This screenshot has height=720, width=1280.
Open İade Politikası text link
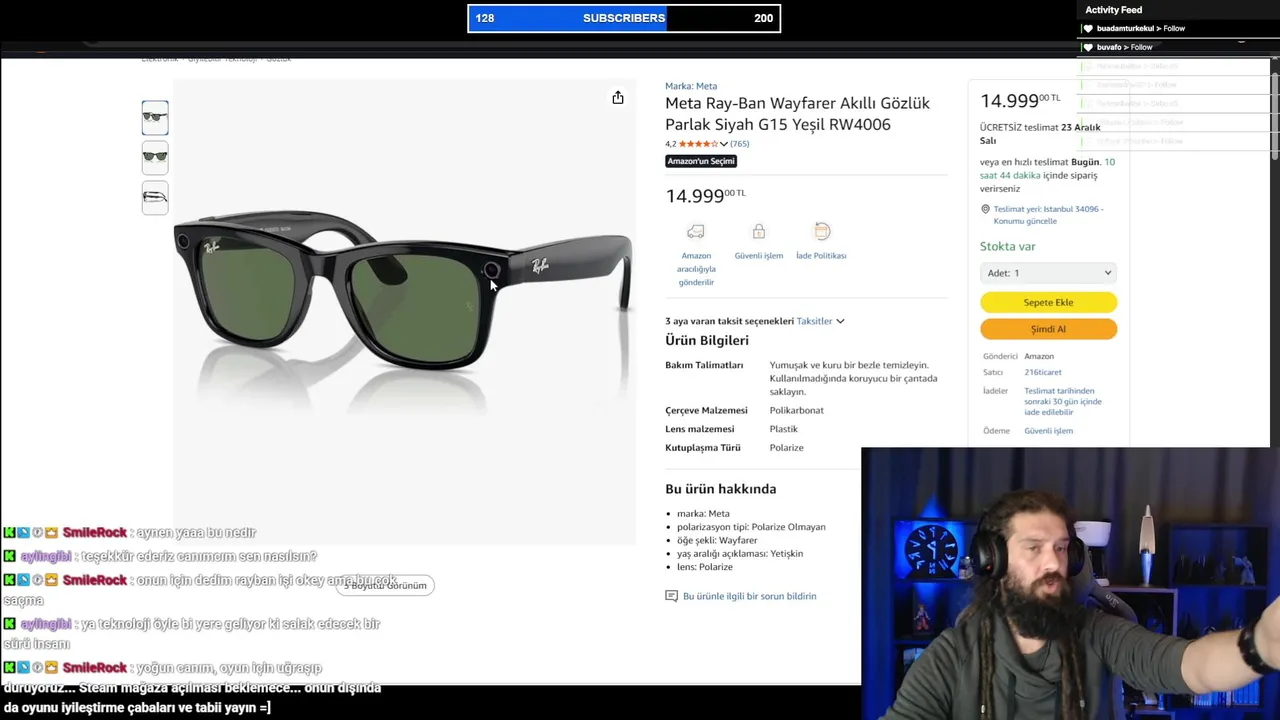[821, 256]
